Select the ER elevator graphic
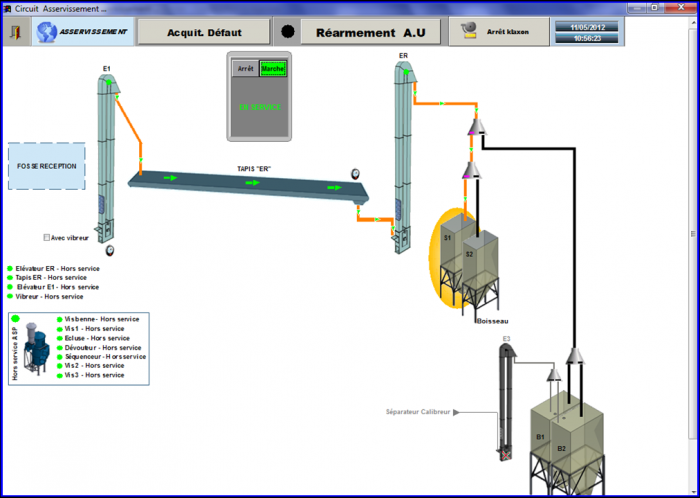The image size is (700, 498). point(404,156)
